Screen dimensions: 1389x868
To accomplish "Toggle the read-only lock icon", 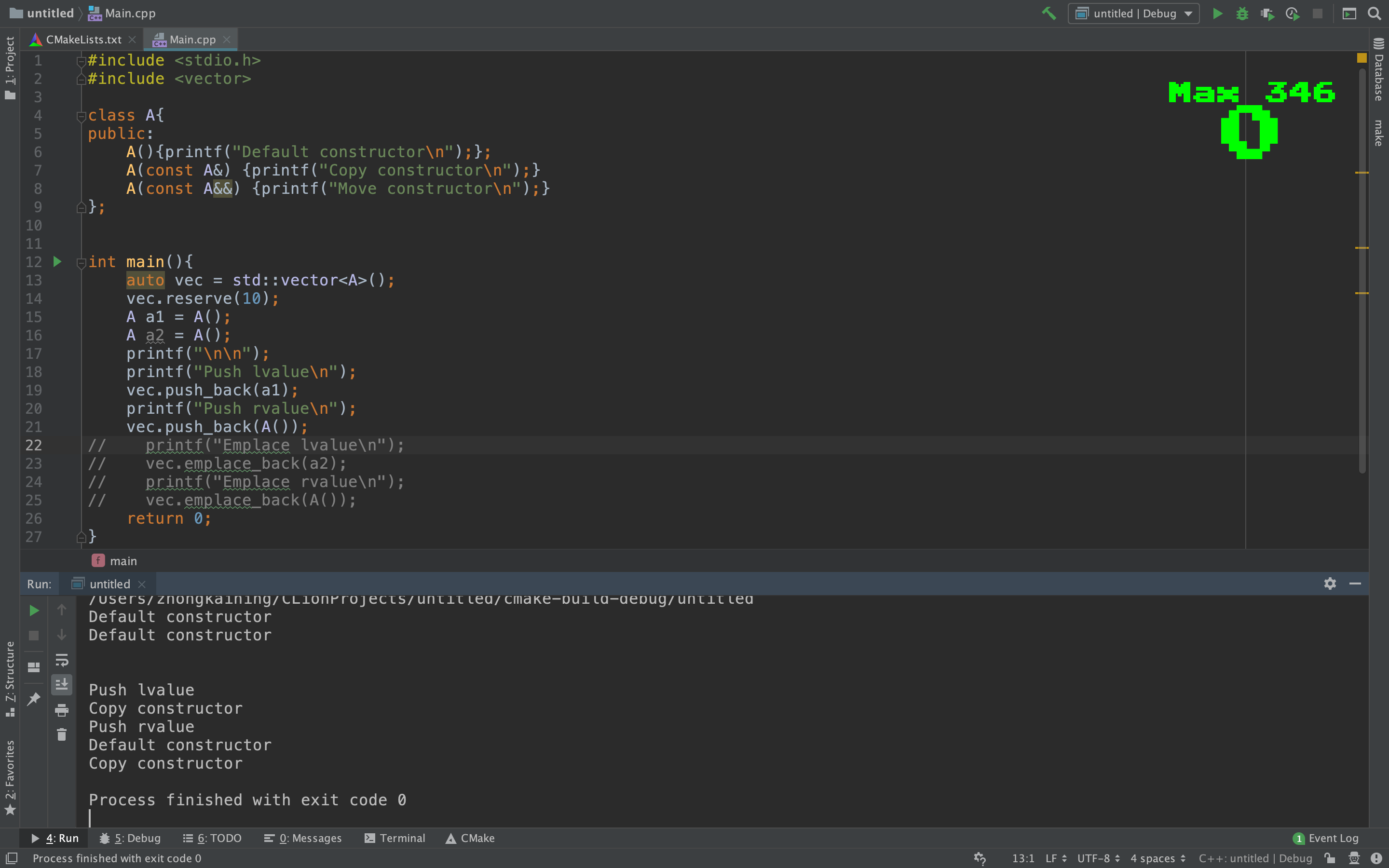I will click(x=1329, y=858).
